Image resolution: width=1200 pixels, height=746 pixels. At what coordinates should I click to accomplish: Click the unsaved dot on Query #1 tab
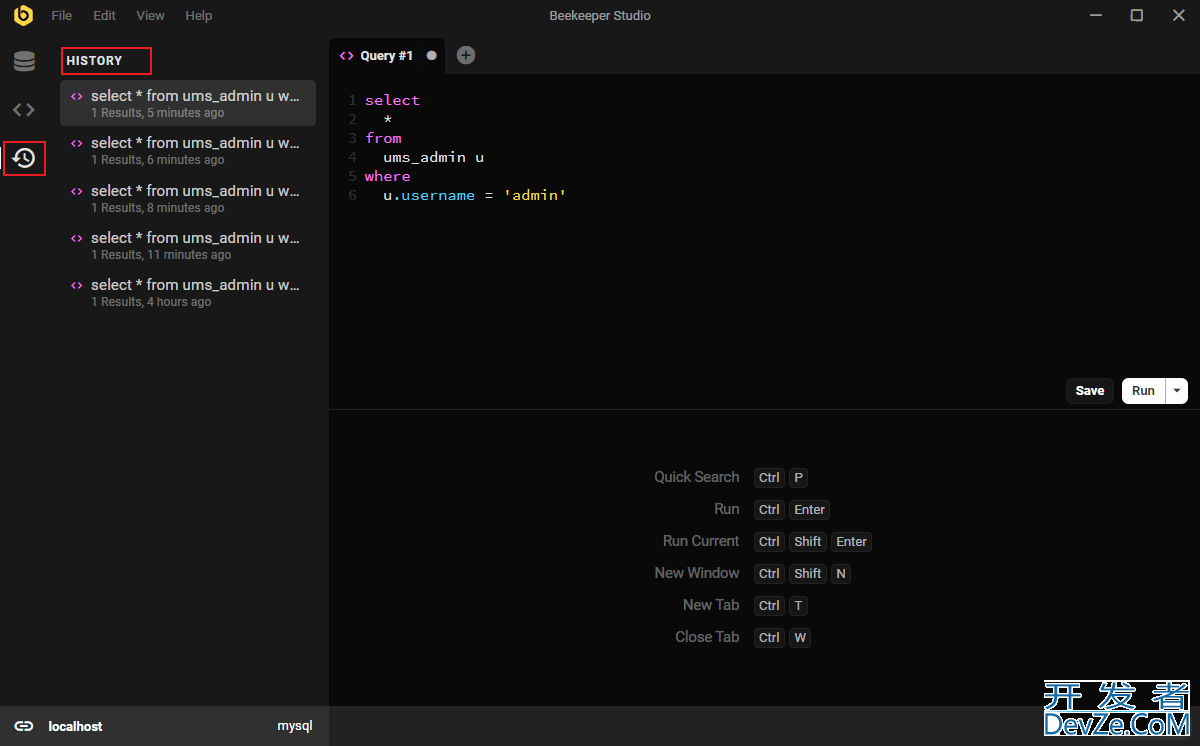(x=432, y=56)
